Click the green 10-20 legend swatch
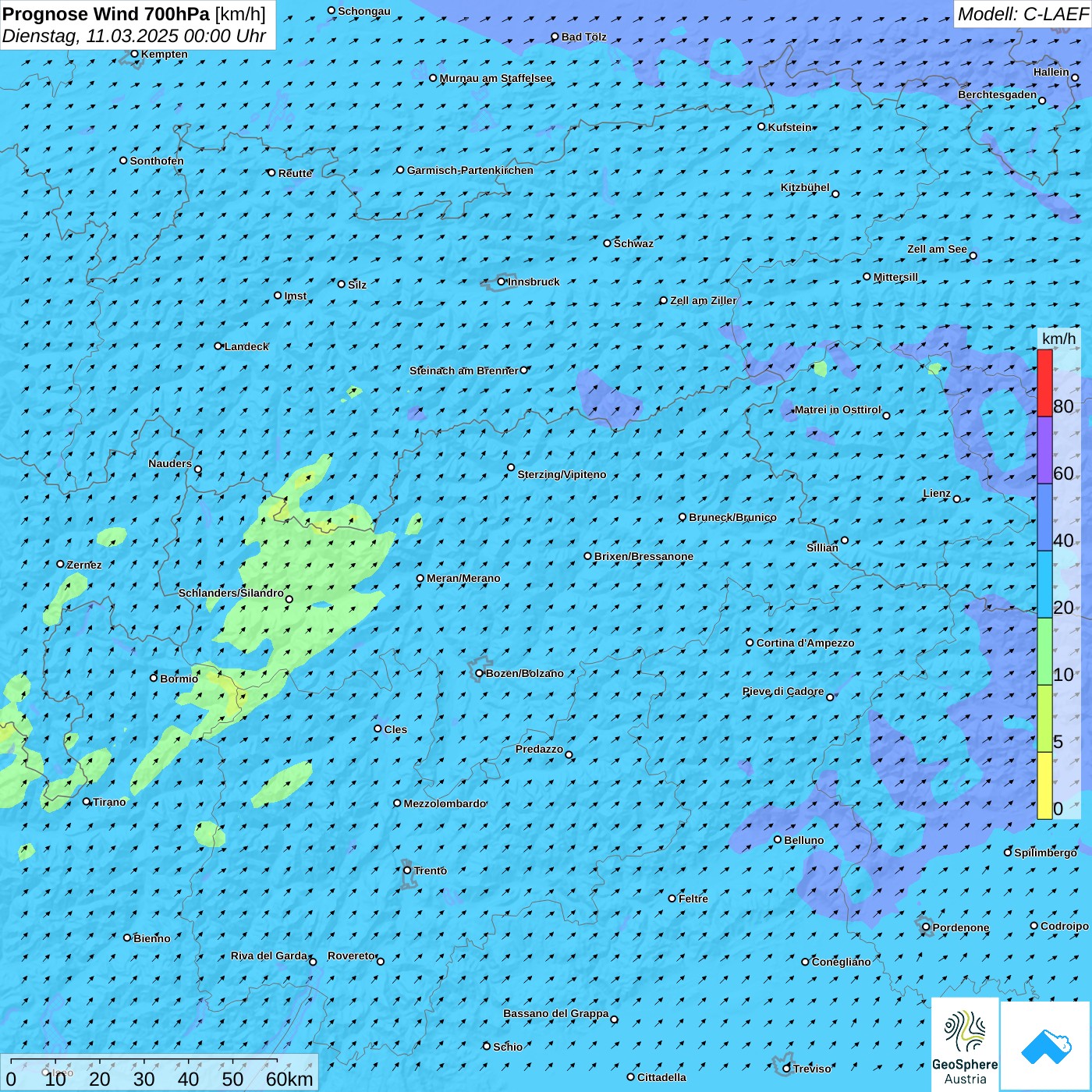This screenshot has height=1092, width=1092. point(1044,651)
